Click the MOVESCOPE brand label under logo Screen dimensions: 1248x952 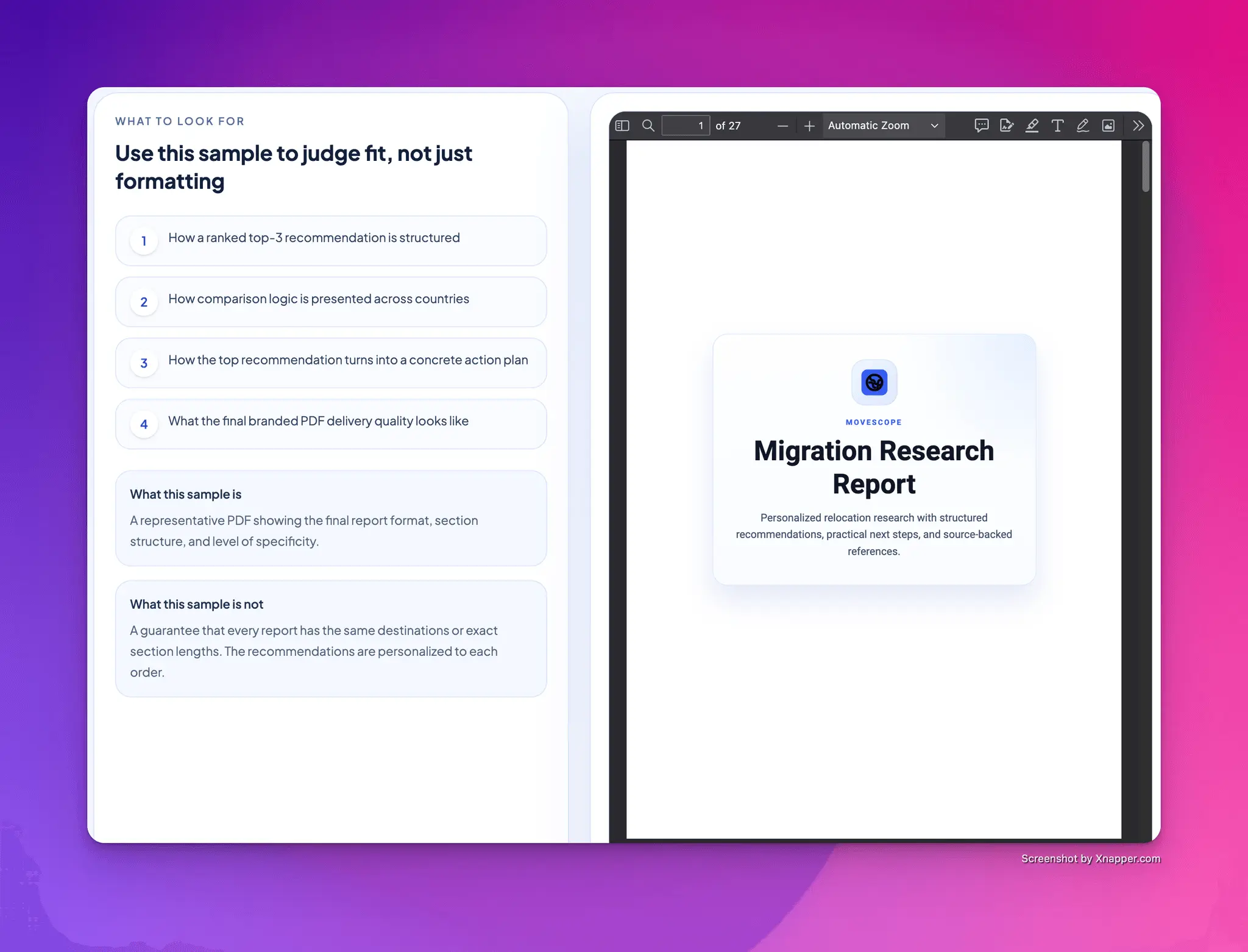point(874,422)
